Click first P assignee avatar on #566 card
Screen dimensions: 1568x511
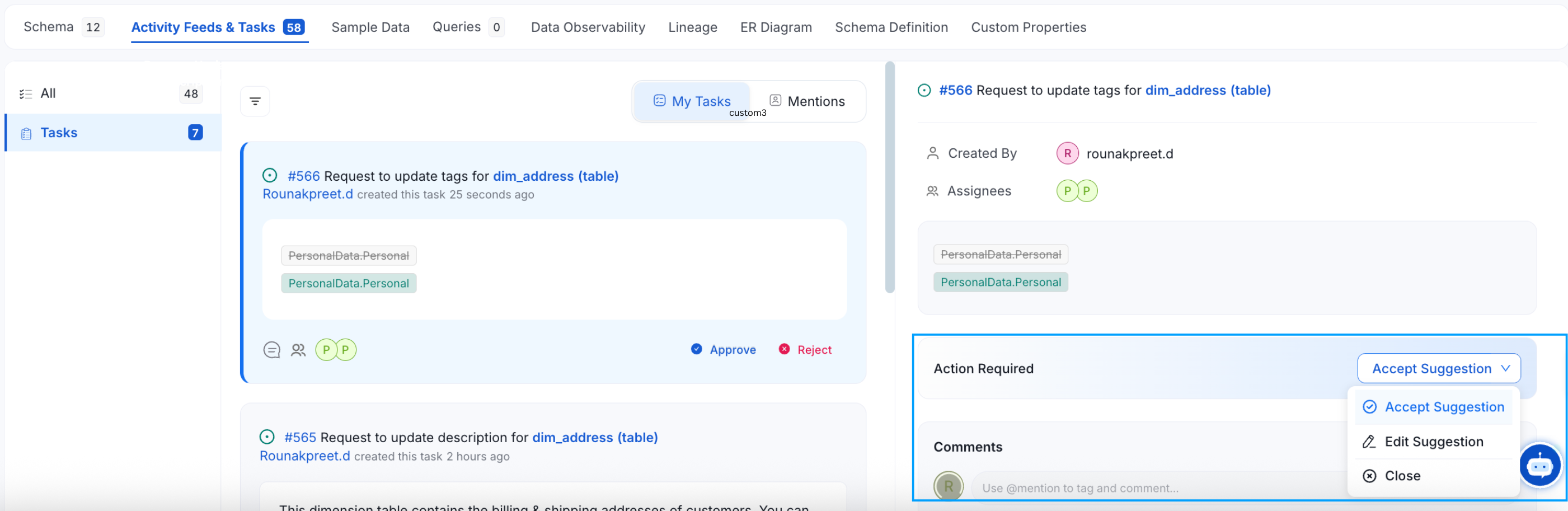[326, 350]
